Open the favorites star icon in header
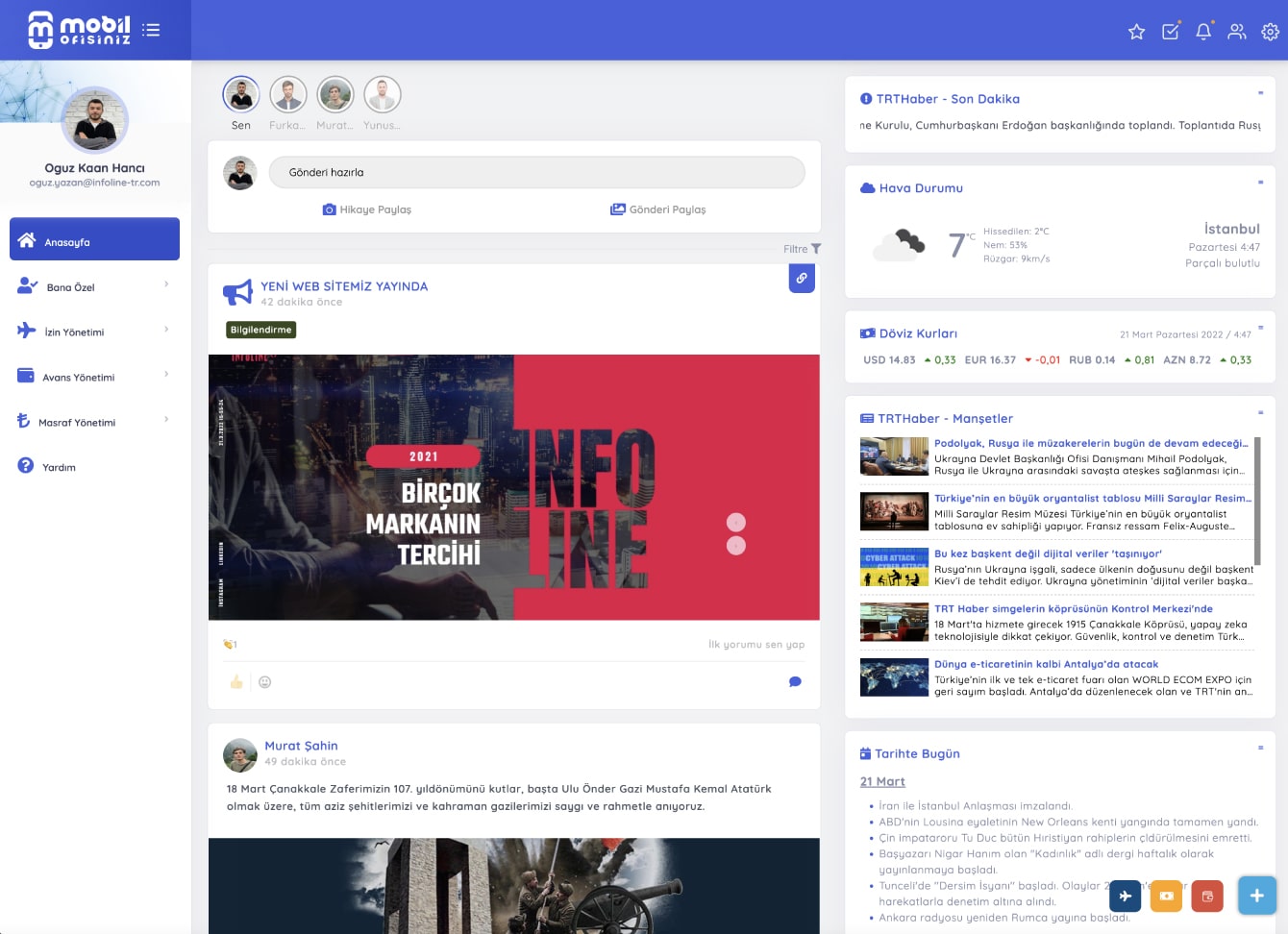This screenshot has height=934, width=1288. pyautogui.click(x=1136, y=32)
